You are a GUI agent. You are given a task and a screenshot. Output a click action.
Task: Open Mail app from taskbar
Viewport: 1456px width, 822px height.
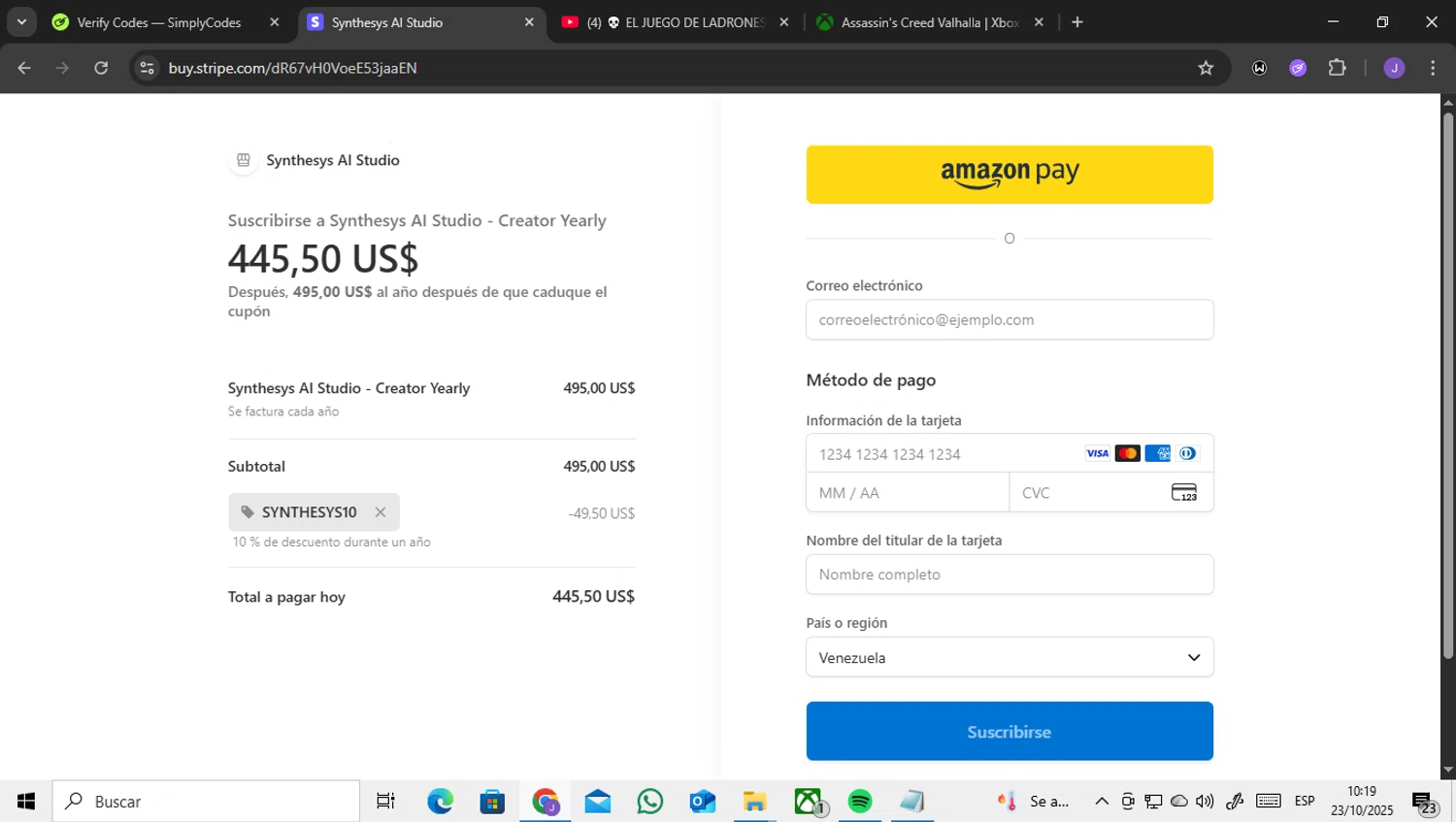598,802
